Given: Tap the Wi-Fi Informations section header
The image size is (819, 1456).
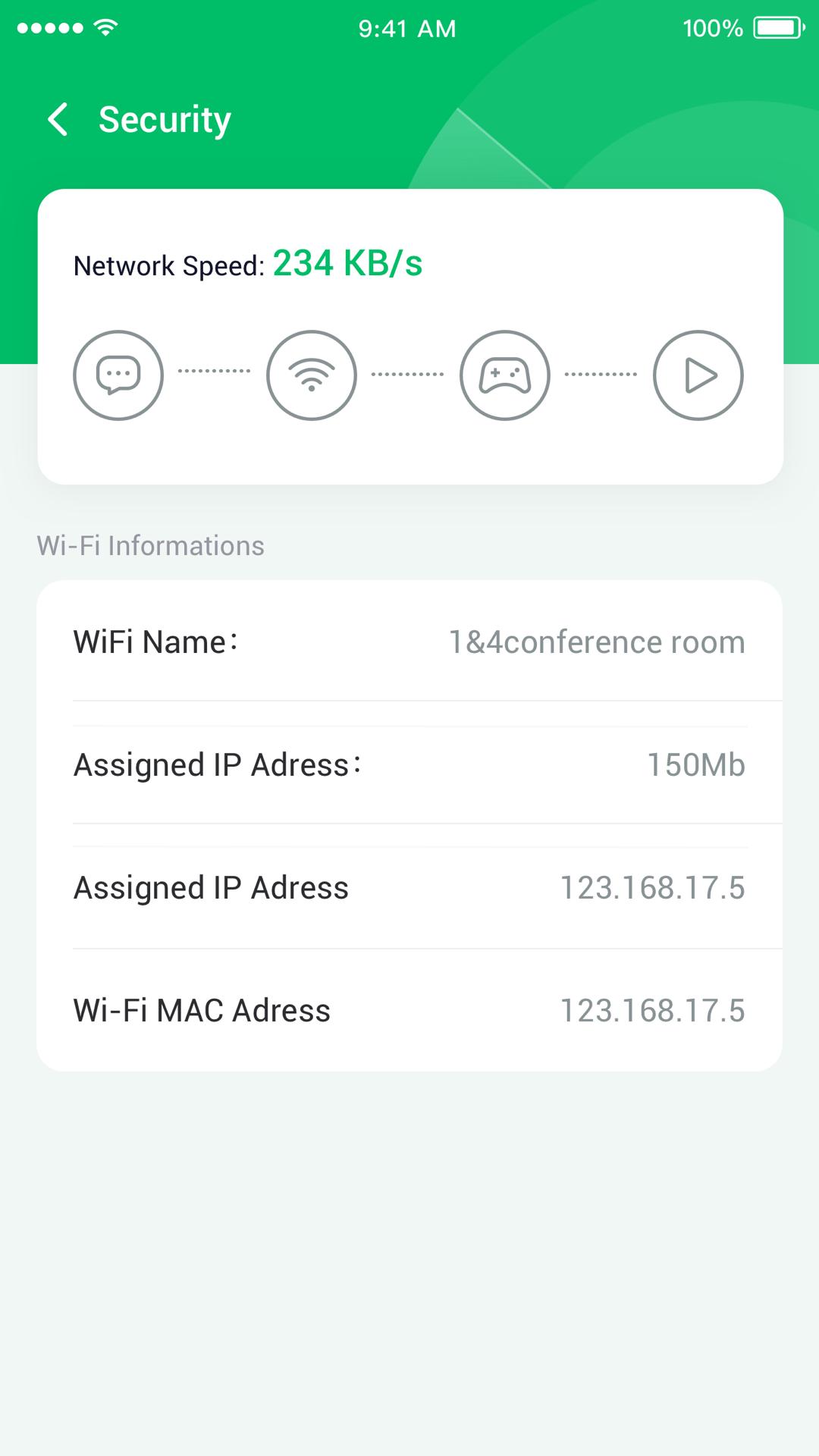Looking at the screenshot, I should 150,545.
